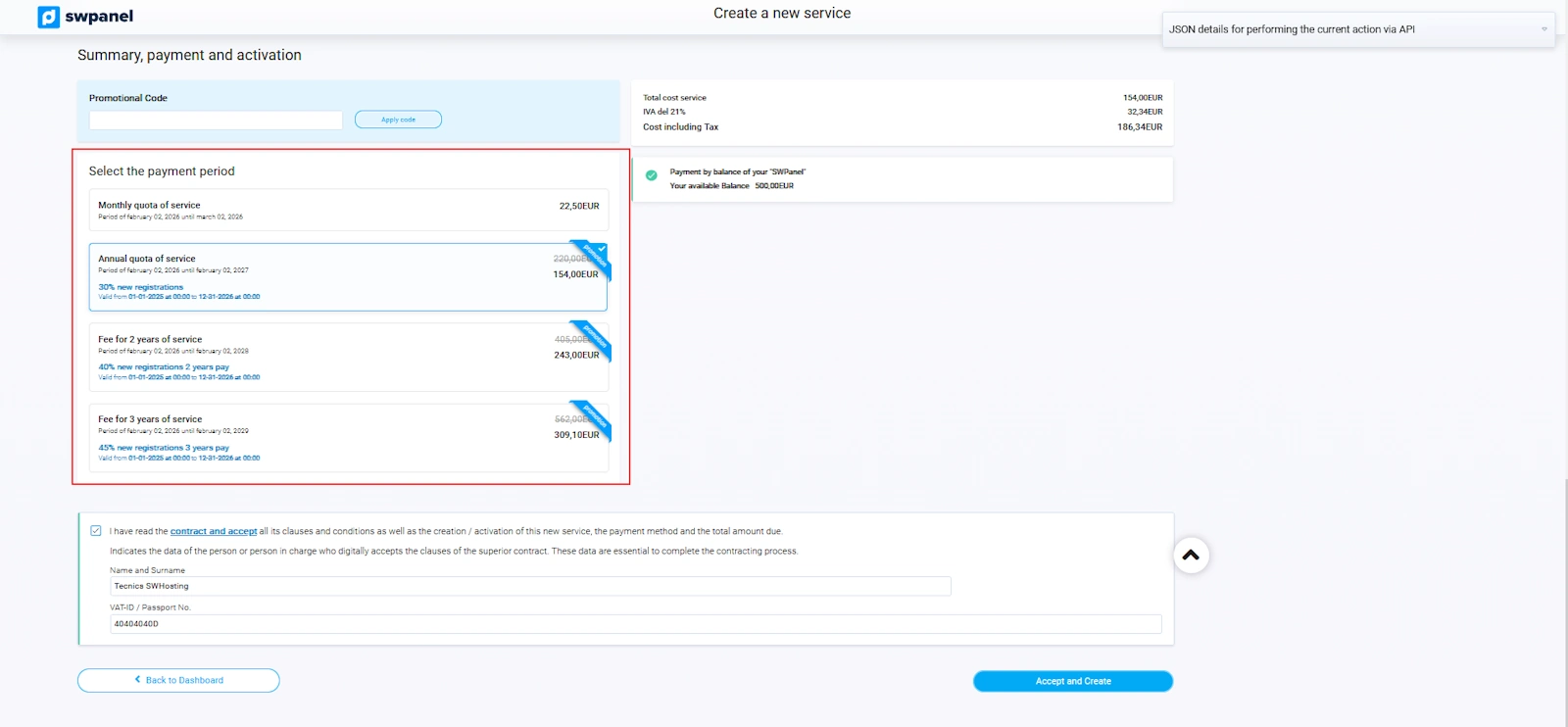Click the scroll-to-top arrow button
1568x727 pixels.
coord(1191,556)
